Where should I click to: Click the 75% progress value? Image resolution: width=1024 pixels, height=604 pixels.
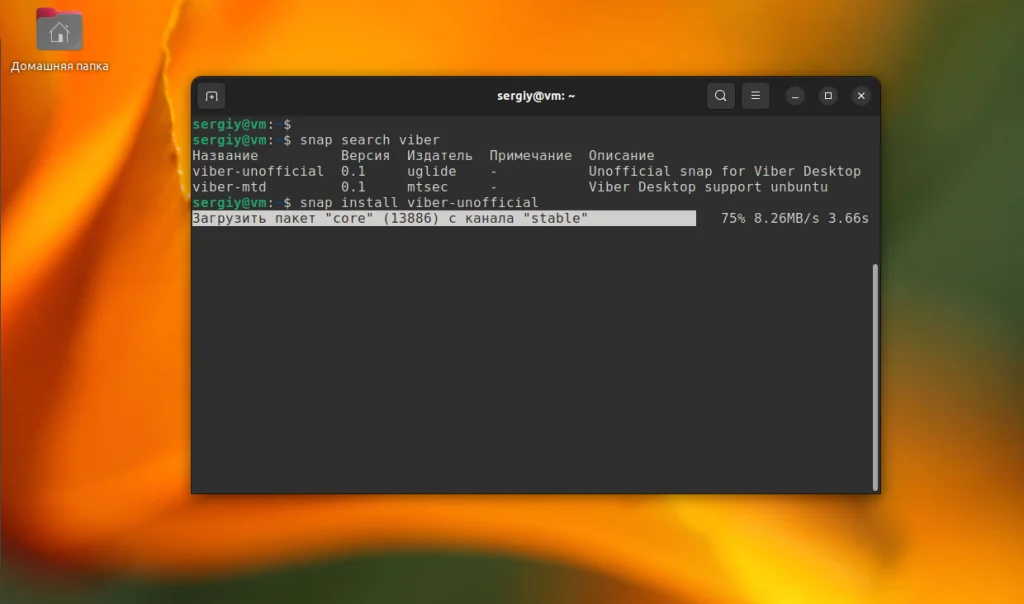tap(733, 218)
